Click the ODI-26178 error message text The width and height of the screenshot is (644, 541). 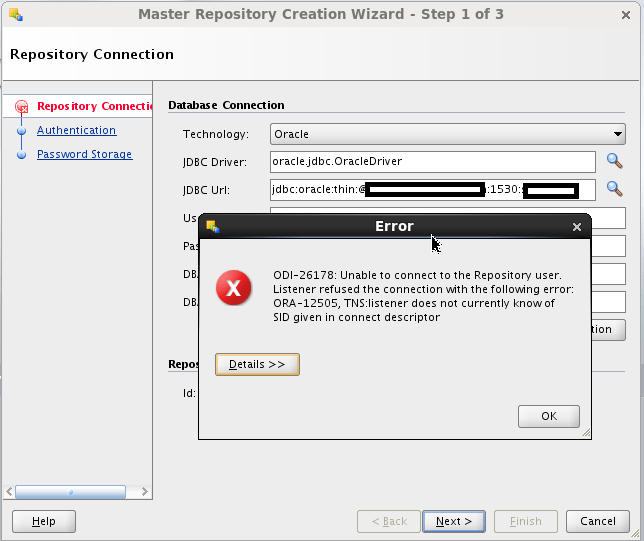pos(417,275)
